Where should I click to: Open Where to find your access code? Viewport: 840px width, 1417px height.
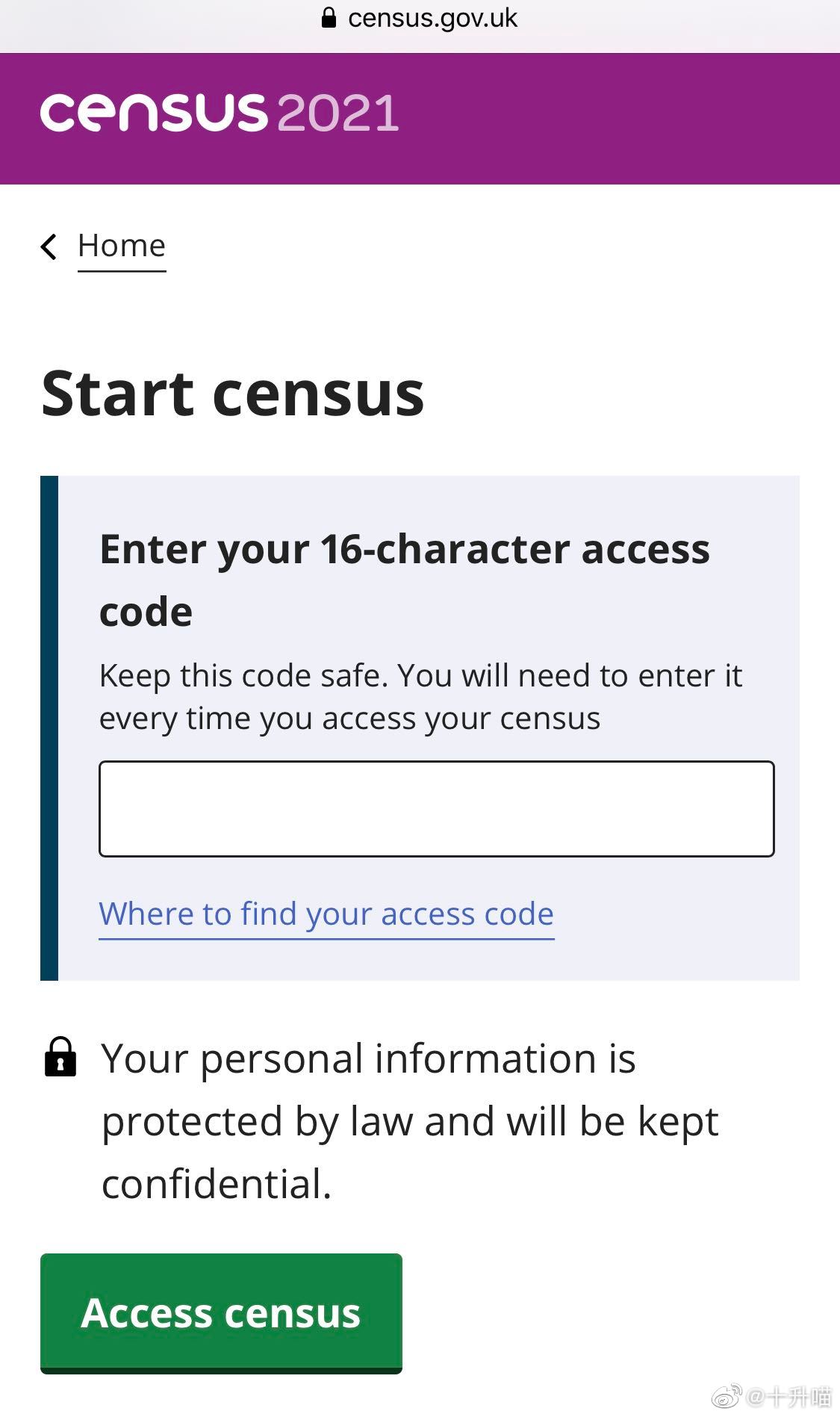(x=326, y=914)
